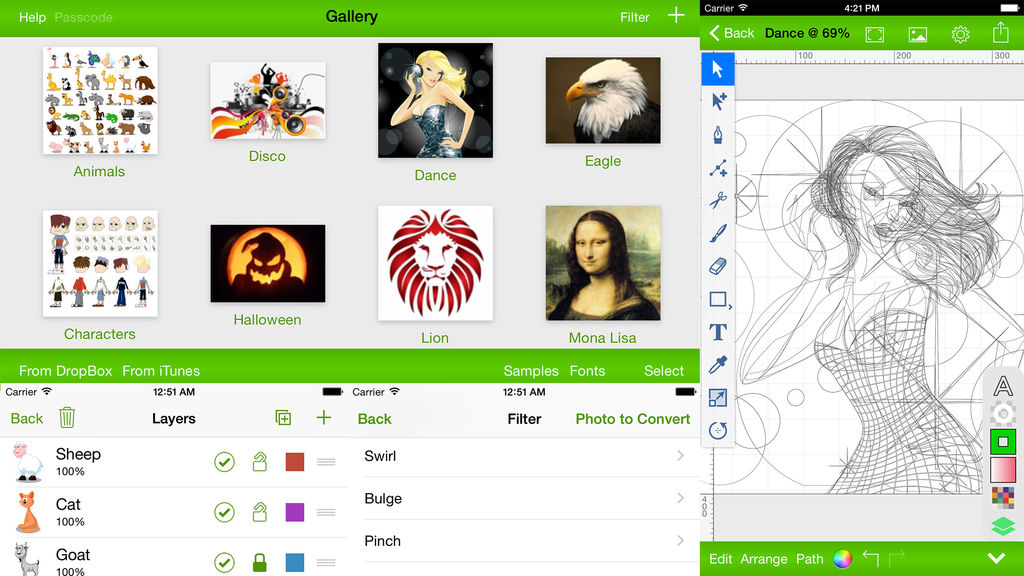Open the rainbow color wheel picker
Image resolution: width=1024 pixels, height=576 pixels.
(842, 559)
